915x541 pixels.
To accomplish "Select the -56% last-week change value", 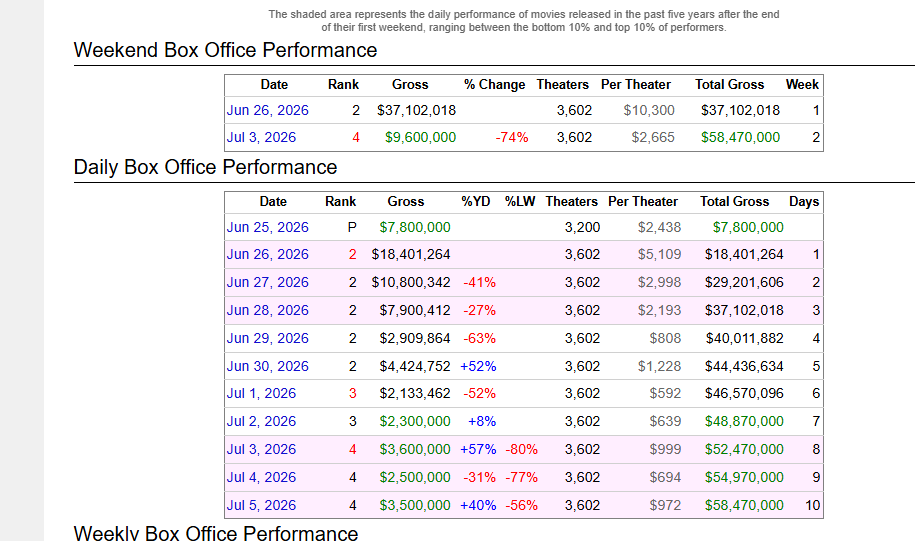I will (521, 505).
